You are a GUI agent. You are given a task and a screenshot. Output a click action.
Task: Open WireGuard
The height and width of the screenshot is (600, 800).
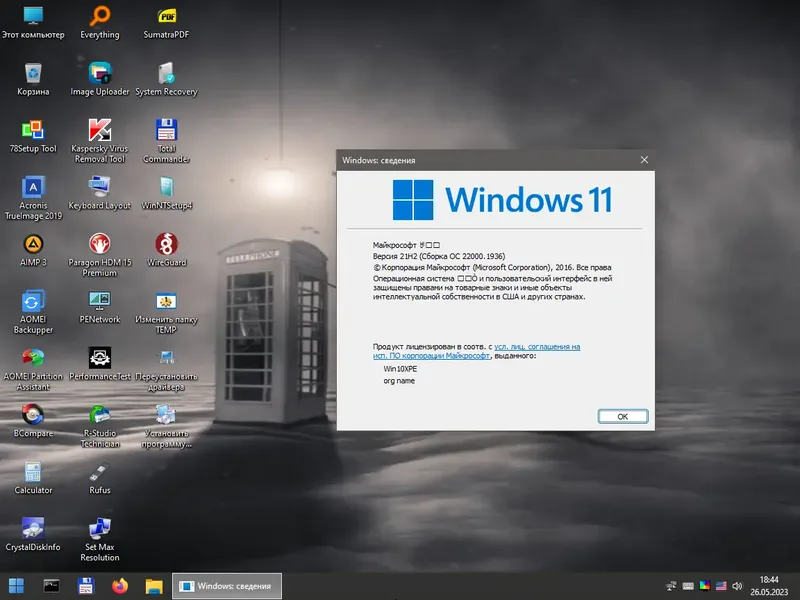(166, 246)
